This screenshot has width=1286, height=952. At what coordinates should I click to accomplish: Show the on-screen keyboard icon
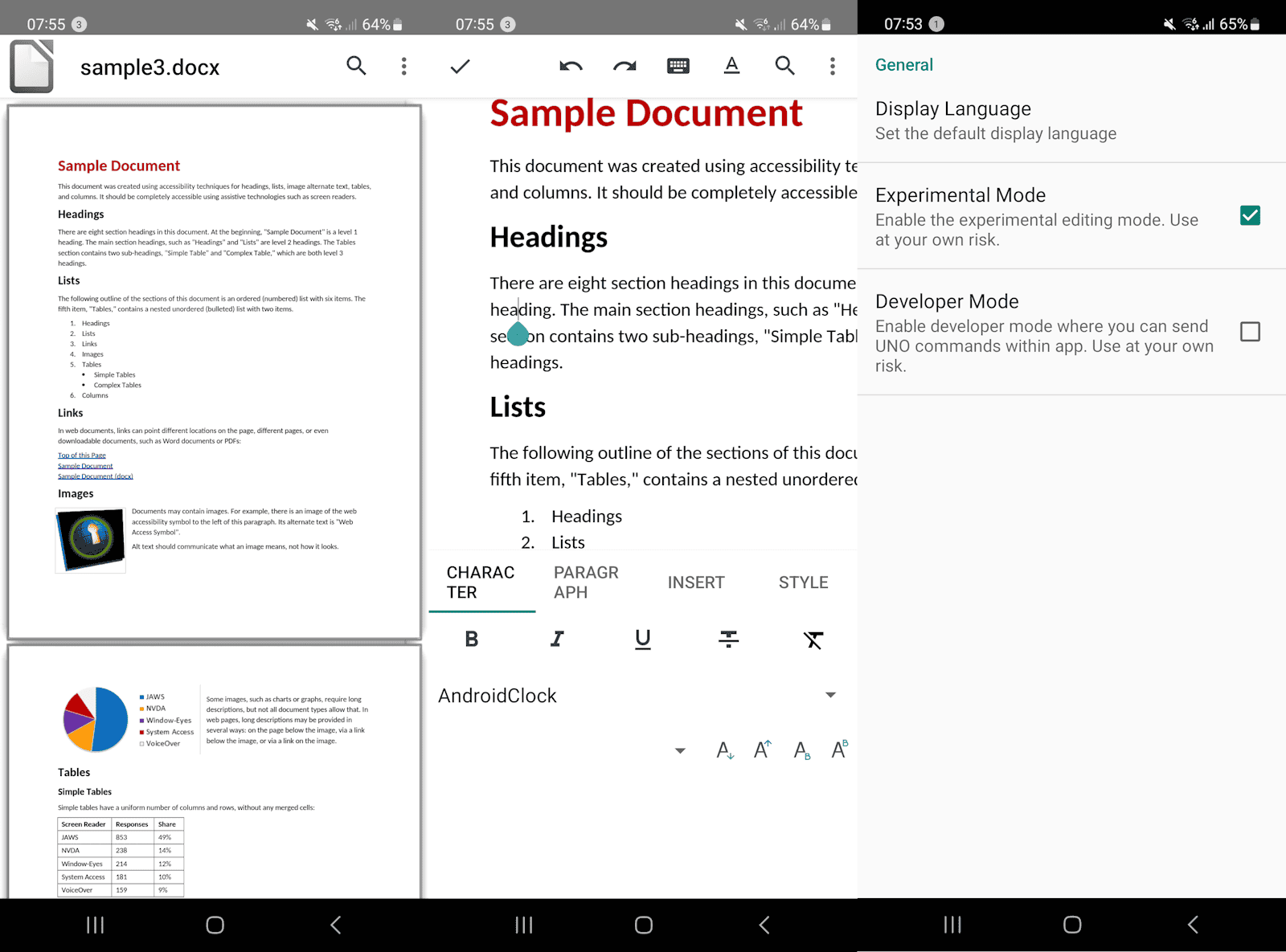(x=678, y=66)
